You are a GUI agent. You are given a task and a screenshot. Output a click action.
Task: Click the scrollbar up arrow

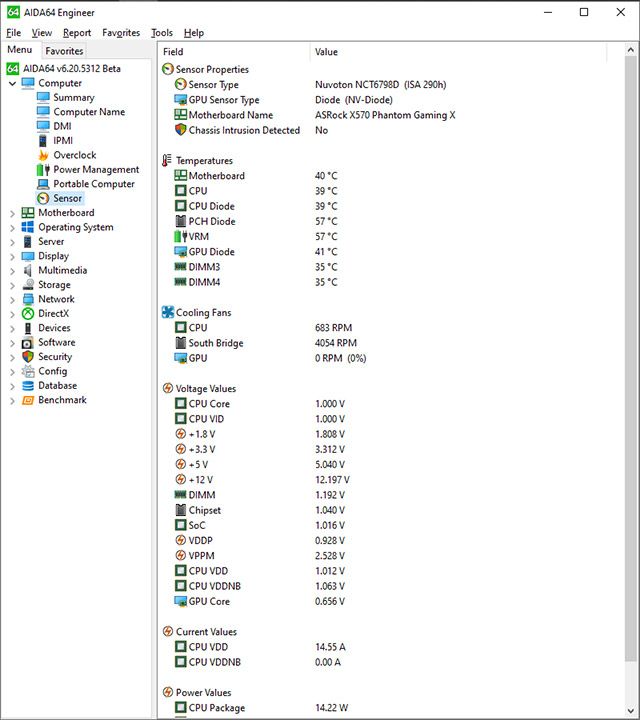tap(631, 50)
